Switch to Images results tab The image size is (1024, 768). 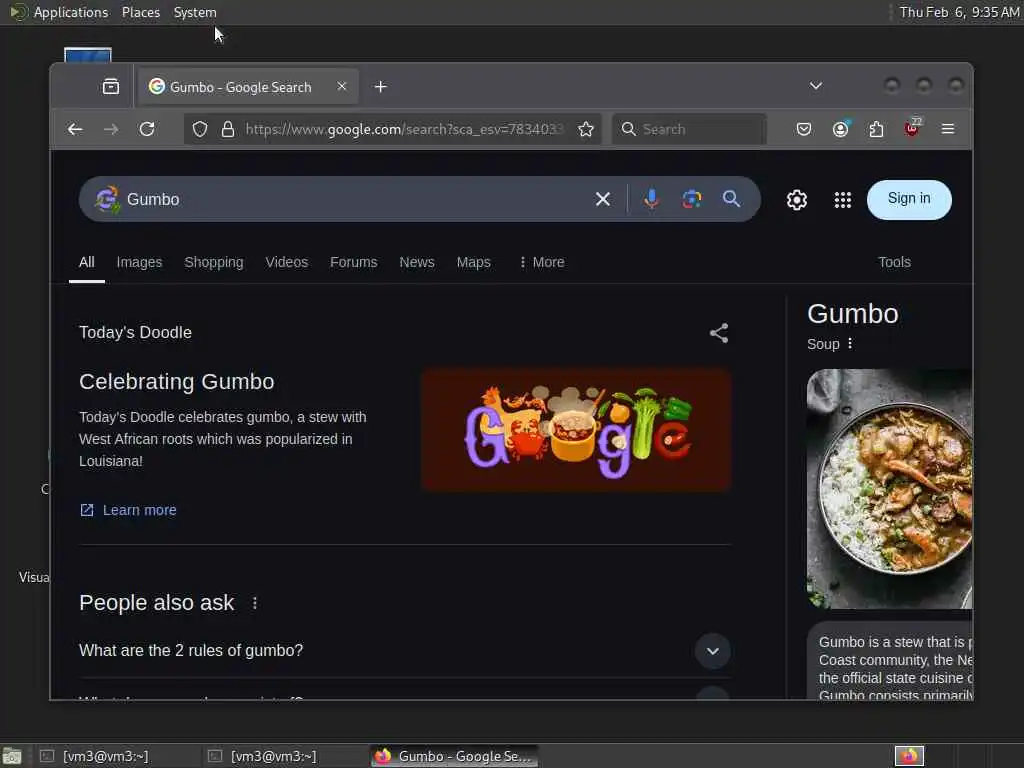(139, 262)
